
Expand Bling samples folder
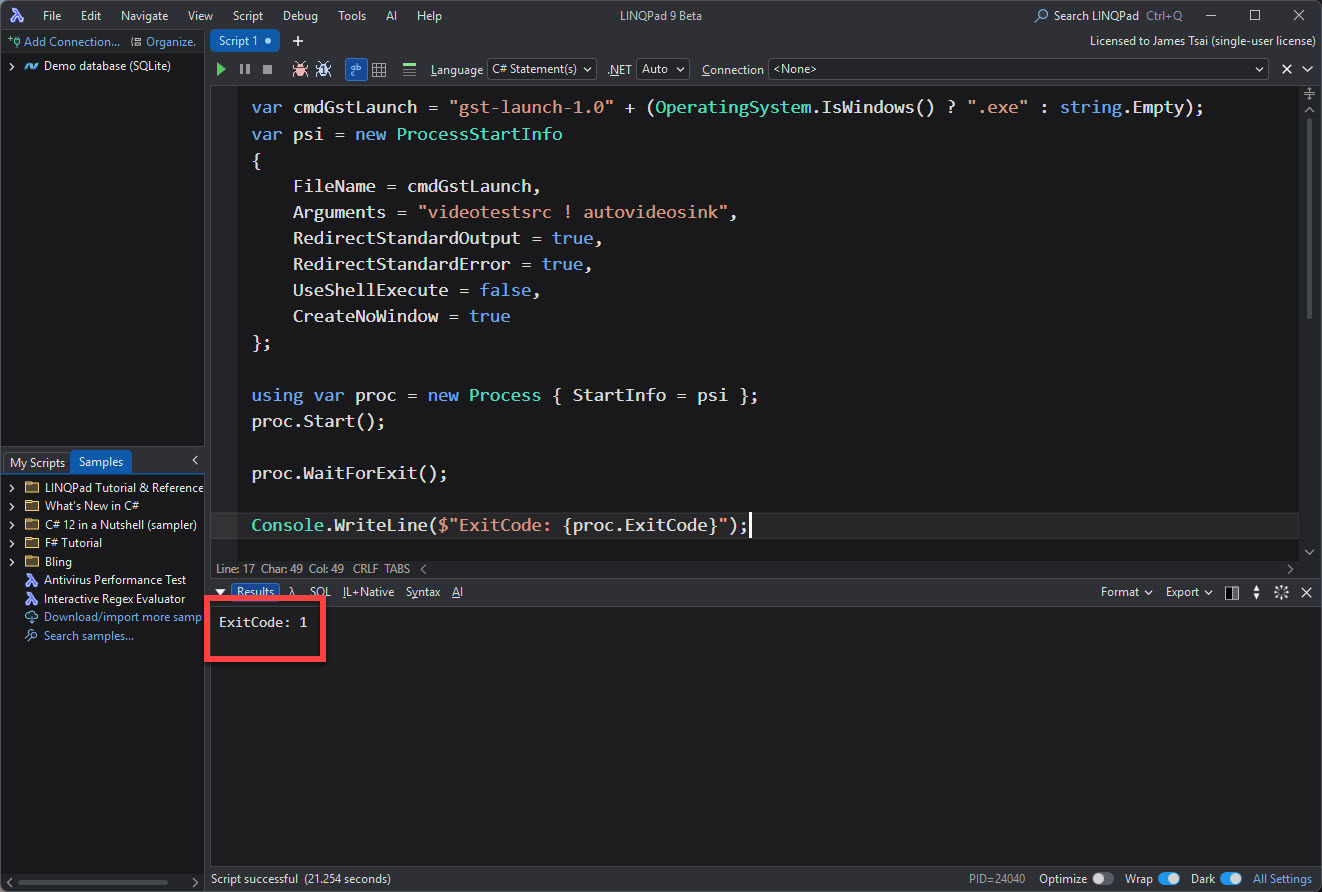click(x=11, y=561)
